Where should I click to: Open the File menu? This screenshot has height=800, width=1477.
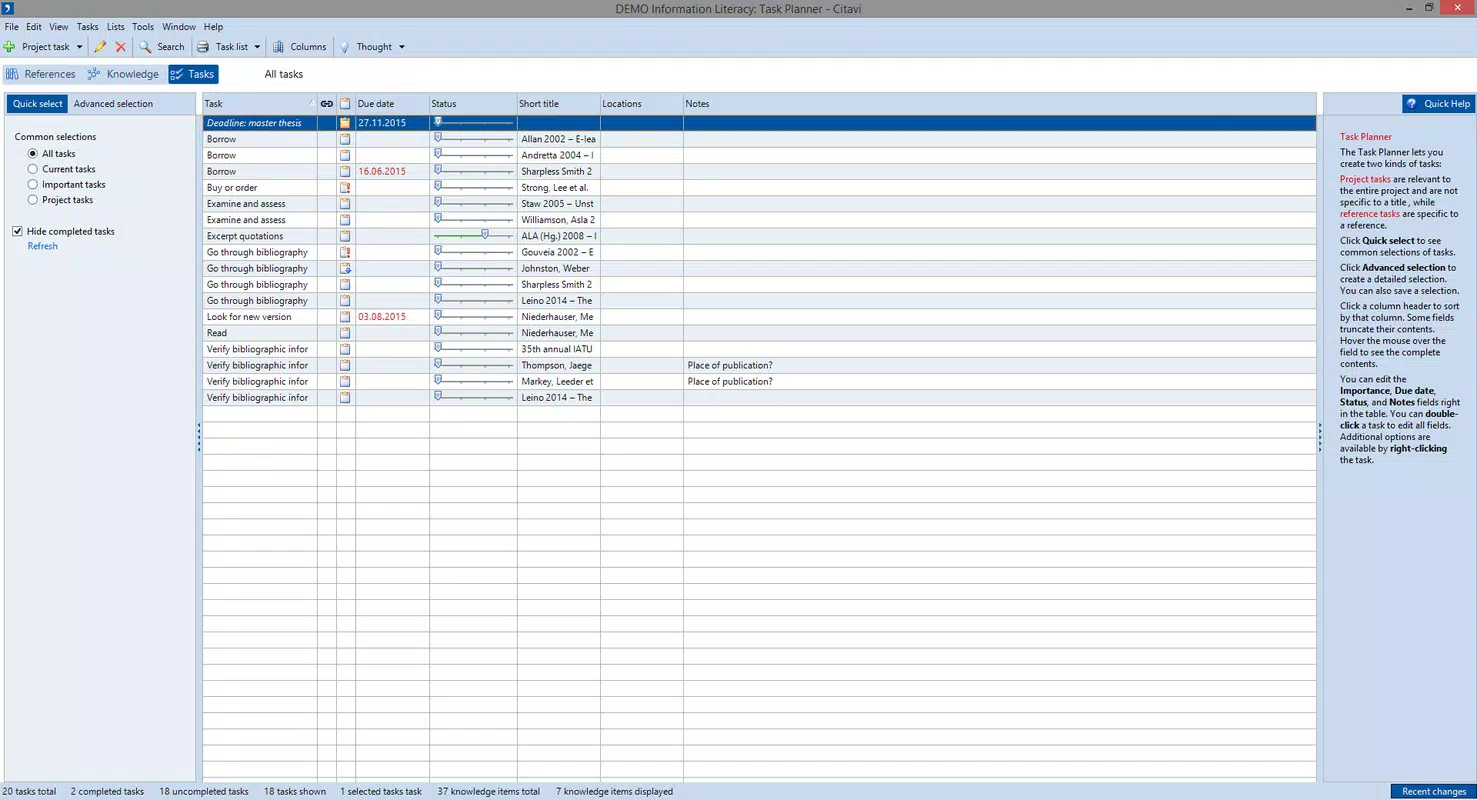12,27
